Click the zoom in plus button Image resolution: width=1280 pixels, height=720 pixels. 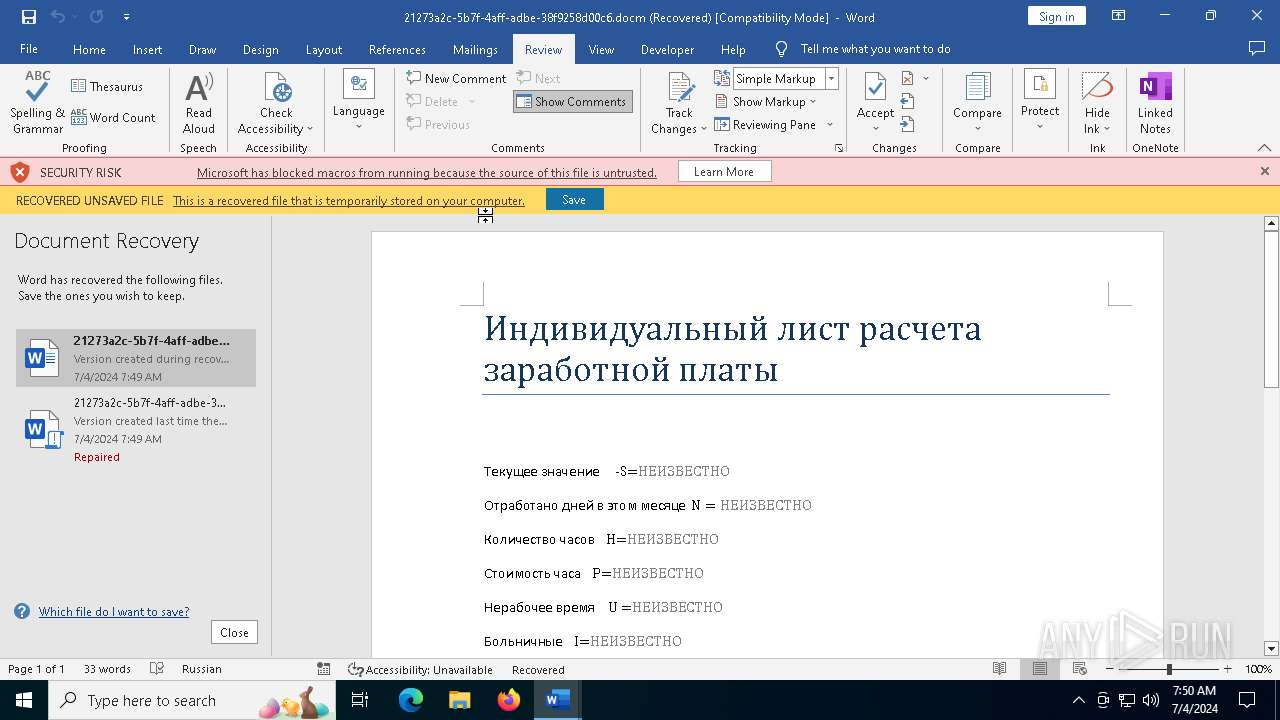[x=1227, y=669]
